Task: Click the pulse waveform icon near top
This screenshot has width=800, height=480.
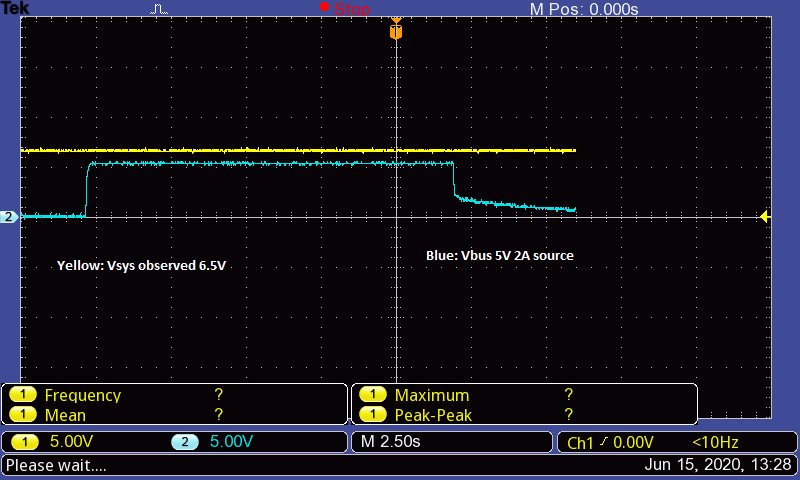Action: (159, 9)
